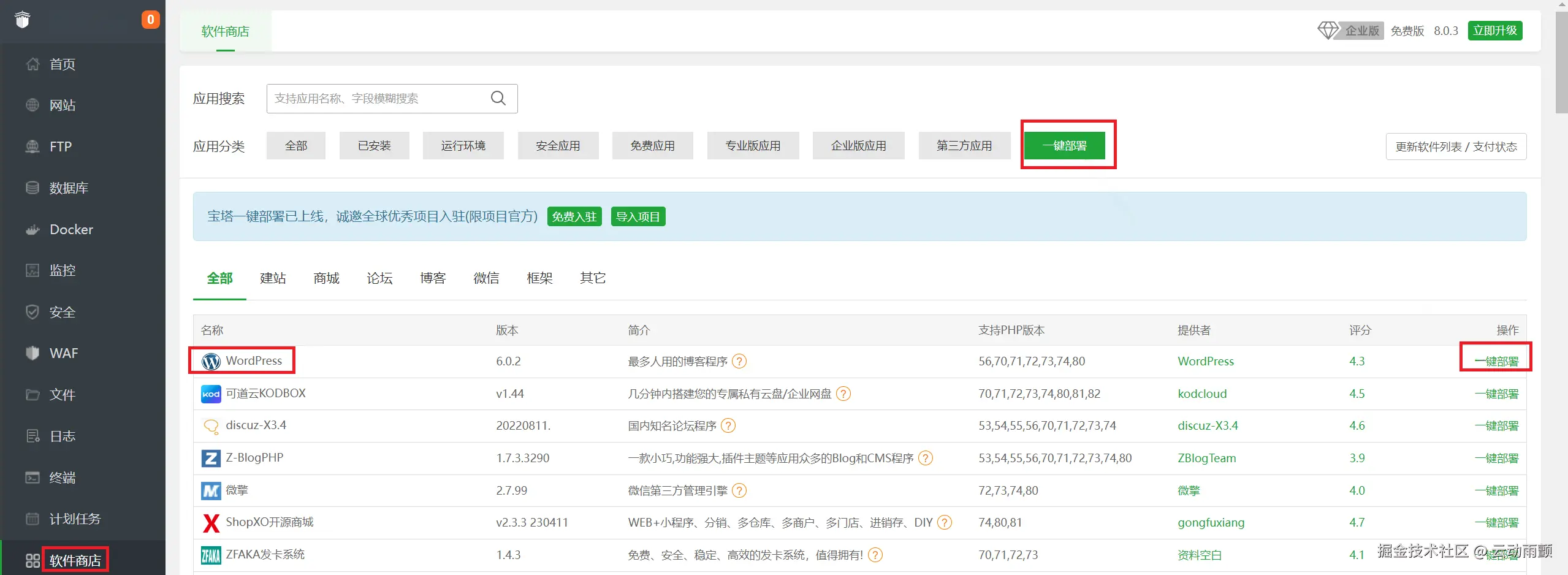Click the calendar icon beside 计划任务
The image size is (1568, 575).
click(32, 519)
